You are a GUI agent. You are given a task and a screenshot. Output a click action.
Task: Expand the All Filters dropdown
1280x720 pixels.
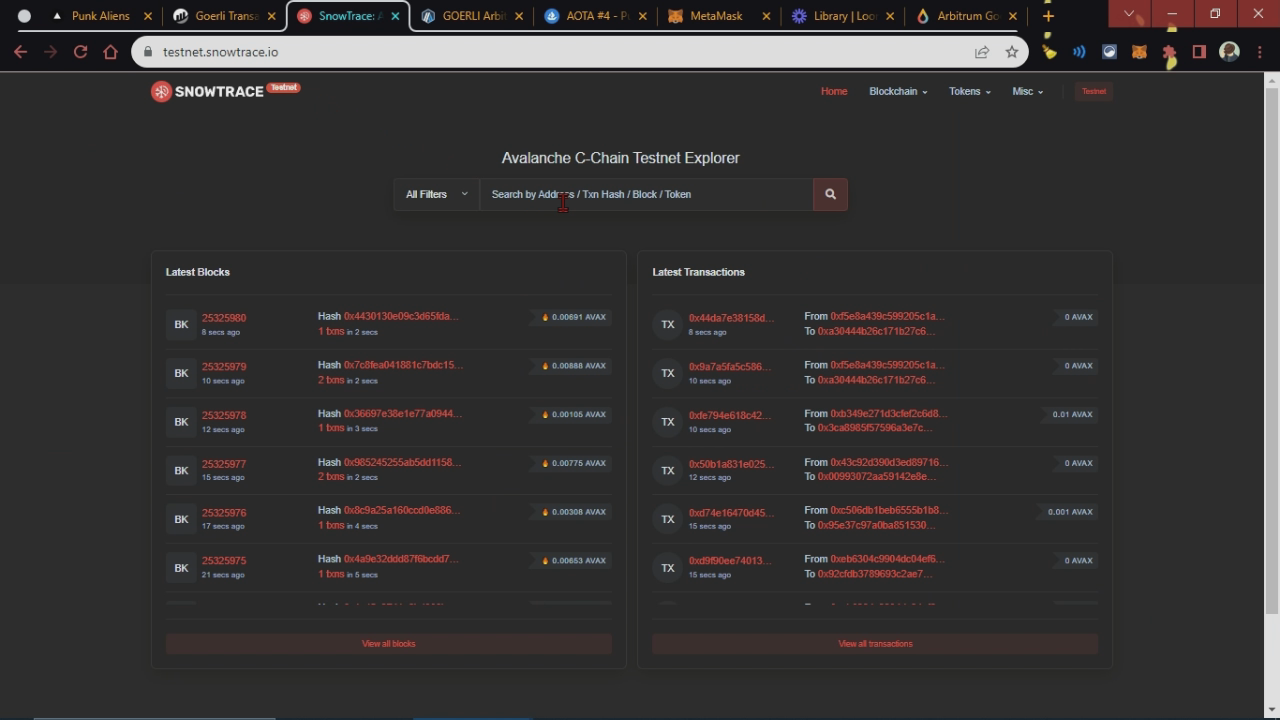point(436,194)
